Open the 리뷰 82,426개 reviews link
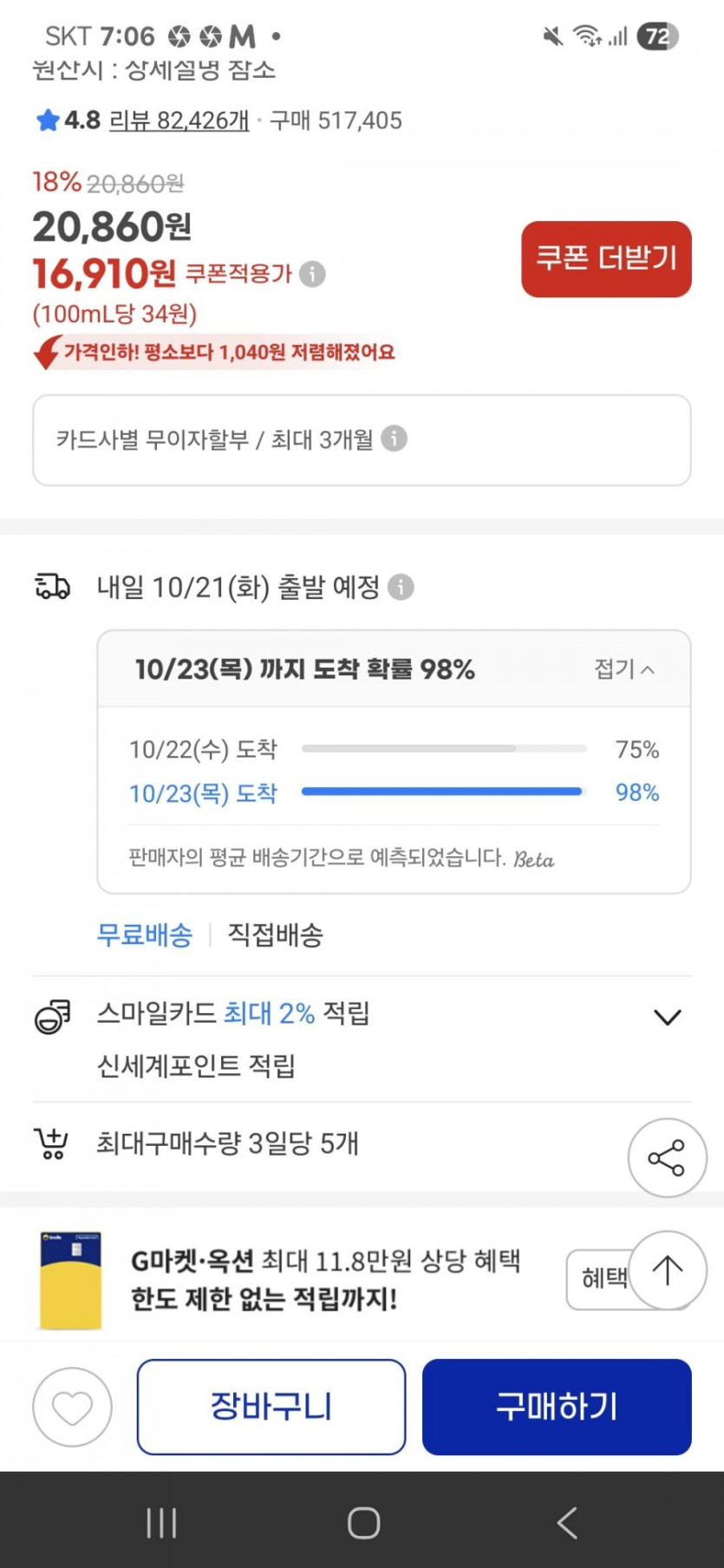Image resolution: width=724 pixels, height=1568 pixels. click(x=179, y=120)
